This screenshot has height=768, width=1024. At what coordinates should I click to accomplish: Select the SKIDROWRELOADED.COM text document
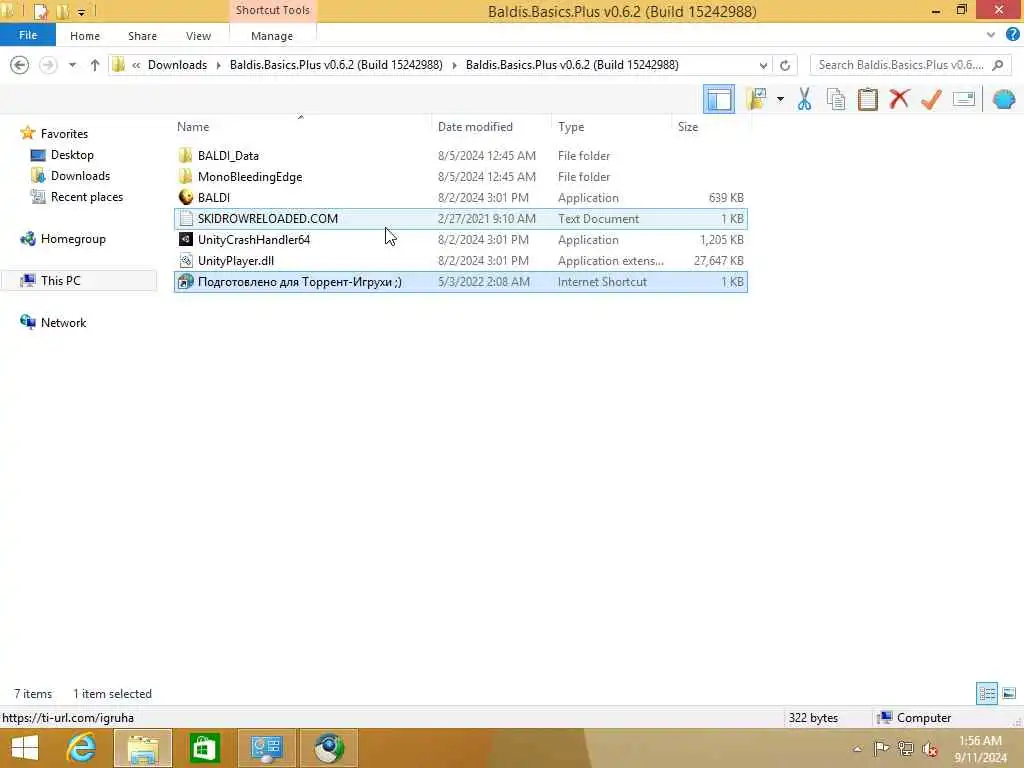point(460,219)
